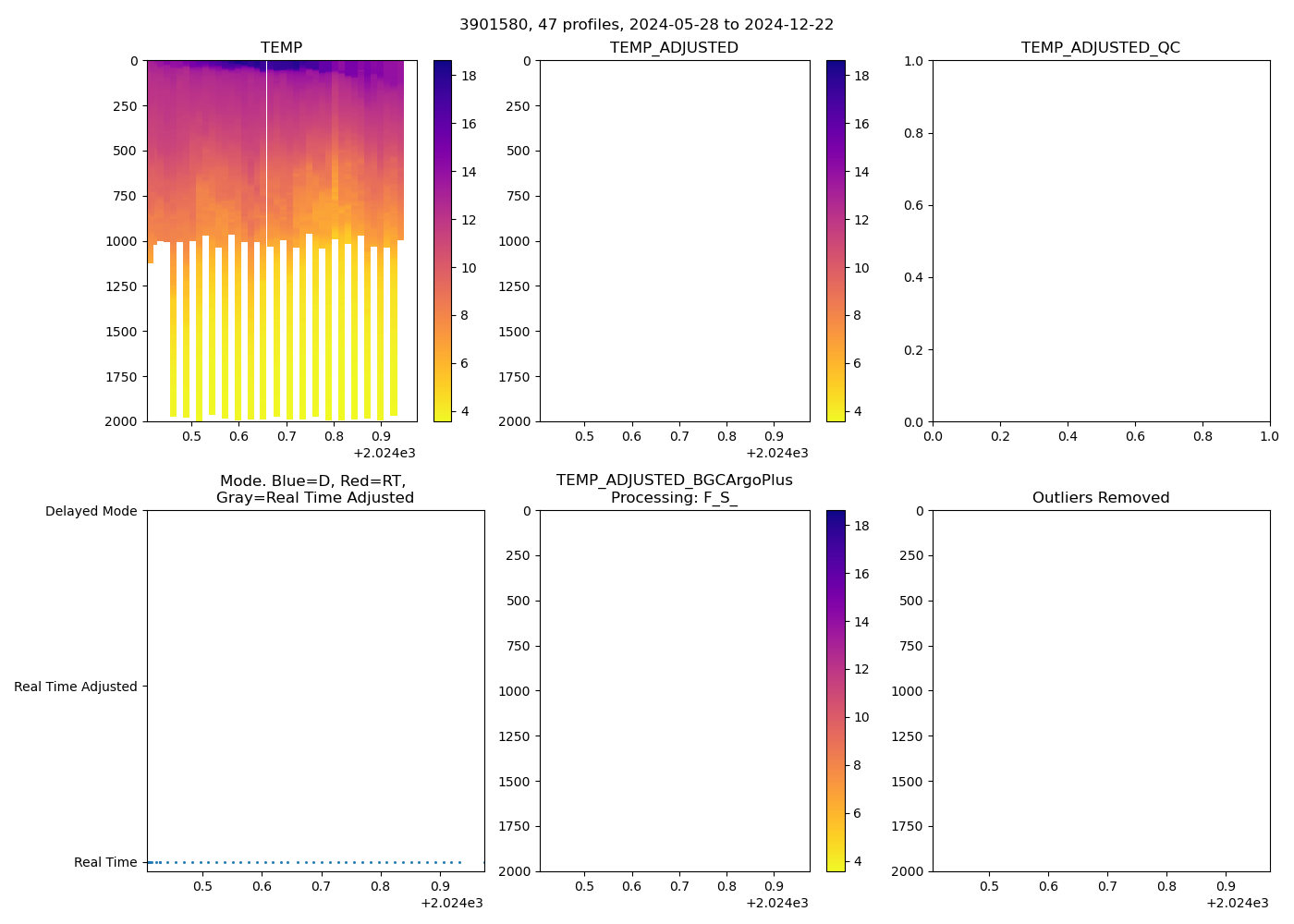Click the colorbar beside the TEMP heatmap
1294x924 pixels.
(443, 240)
